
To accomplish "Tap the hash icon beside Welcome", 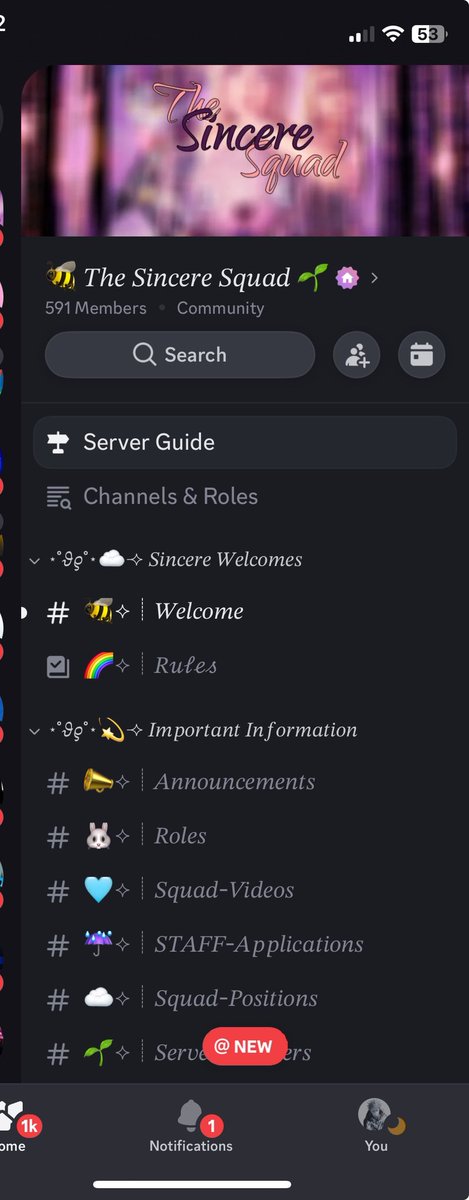I will pos(59,612).
